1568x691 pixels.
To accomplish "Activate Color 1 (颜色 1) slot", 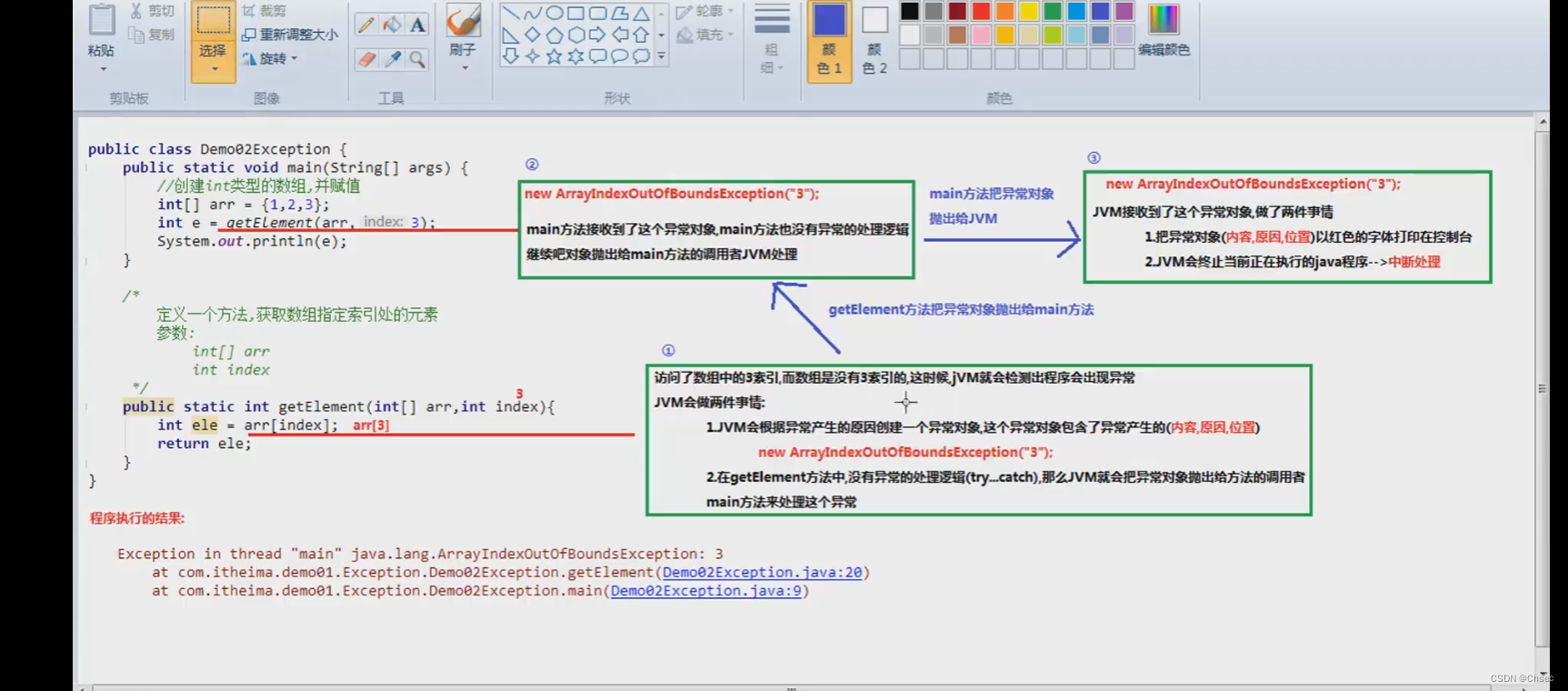I will 829,41.
